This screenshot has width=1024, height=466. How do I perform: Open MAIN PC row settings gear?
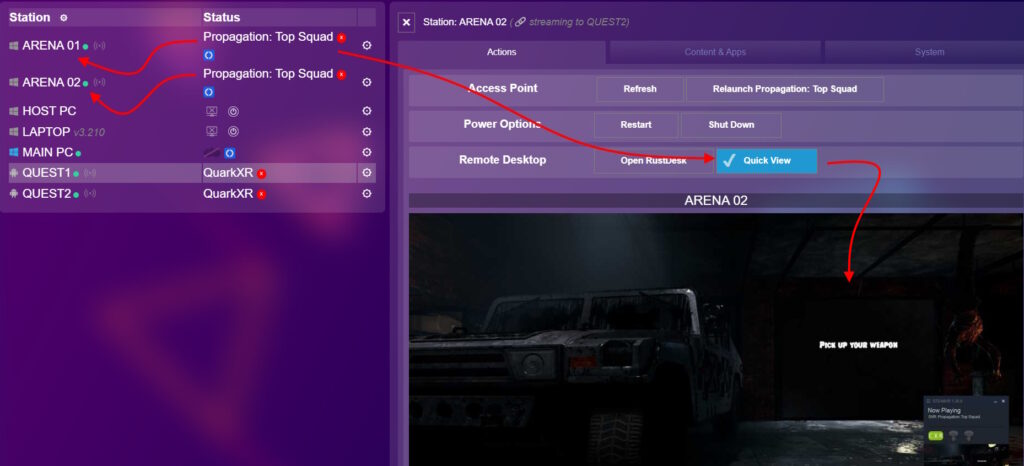[367, 153]
